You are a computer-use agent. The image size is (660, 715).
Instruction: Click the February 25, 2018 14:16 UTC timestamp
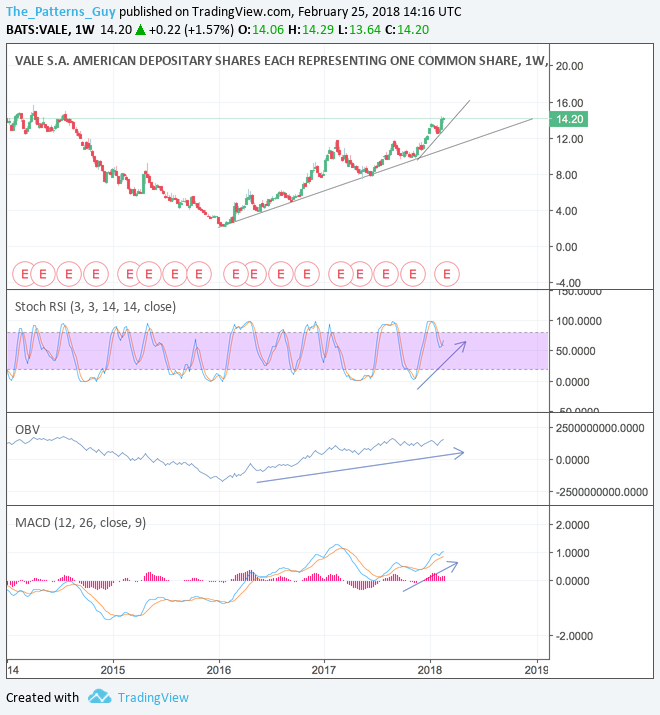click(379, 11)
